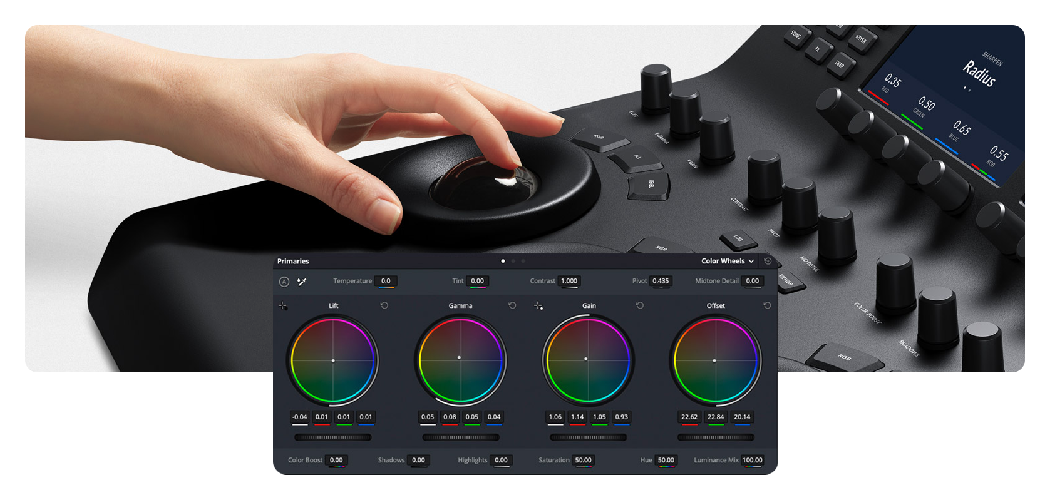This screenshot has width=1050, height=500.
Task: Click the Saturation value 50.00
Action: pyautogui.click(x=583, y=461)
